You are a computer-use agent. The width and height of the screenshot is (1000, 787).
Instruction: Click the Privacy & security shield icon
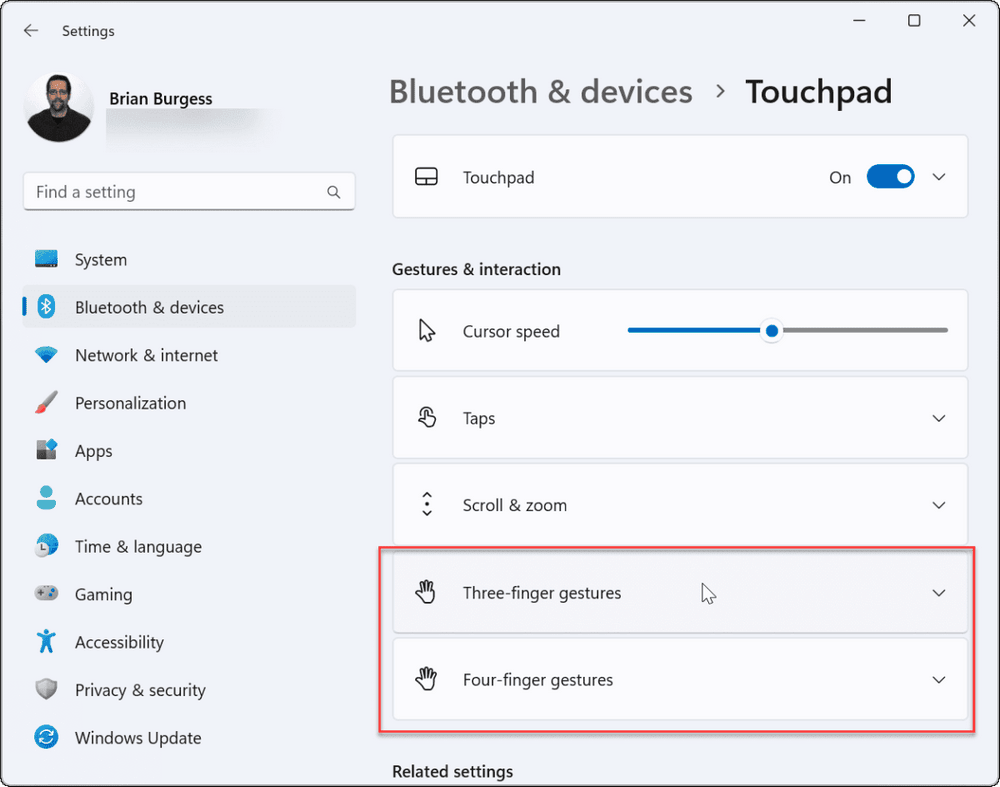[x=46, y=690]
